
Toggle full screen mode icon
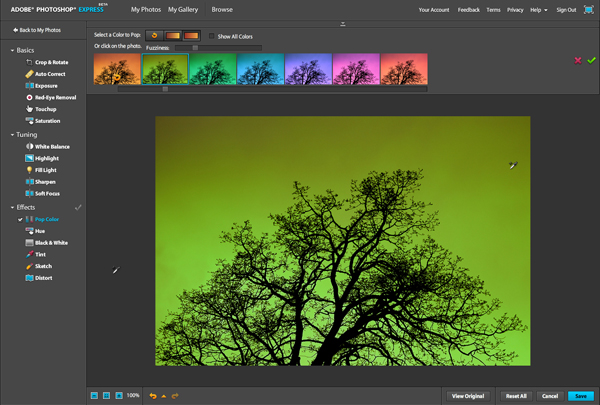589,10
